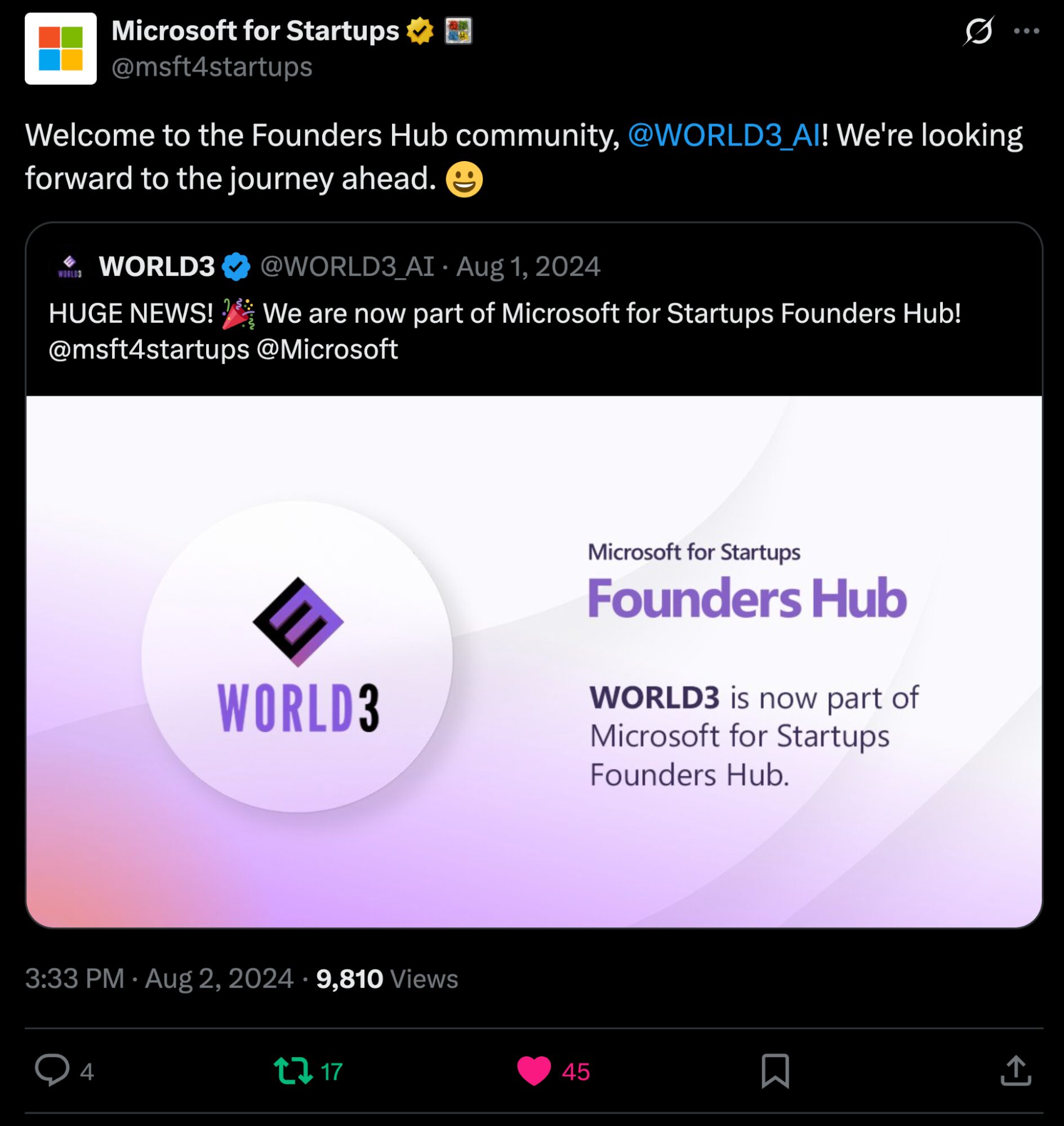1064x1126 pixels.
Task: Click the reply speech bubble icon
Action: coord(52,1070)
